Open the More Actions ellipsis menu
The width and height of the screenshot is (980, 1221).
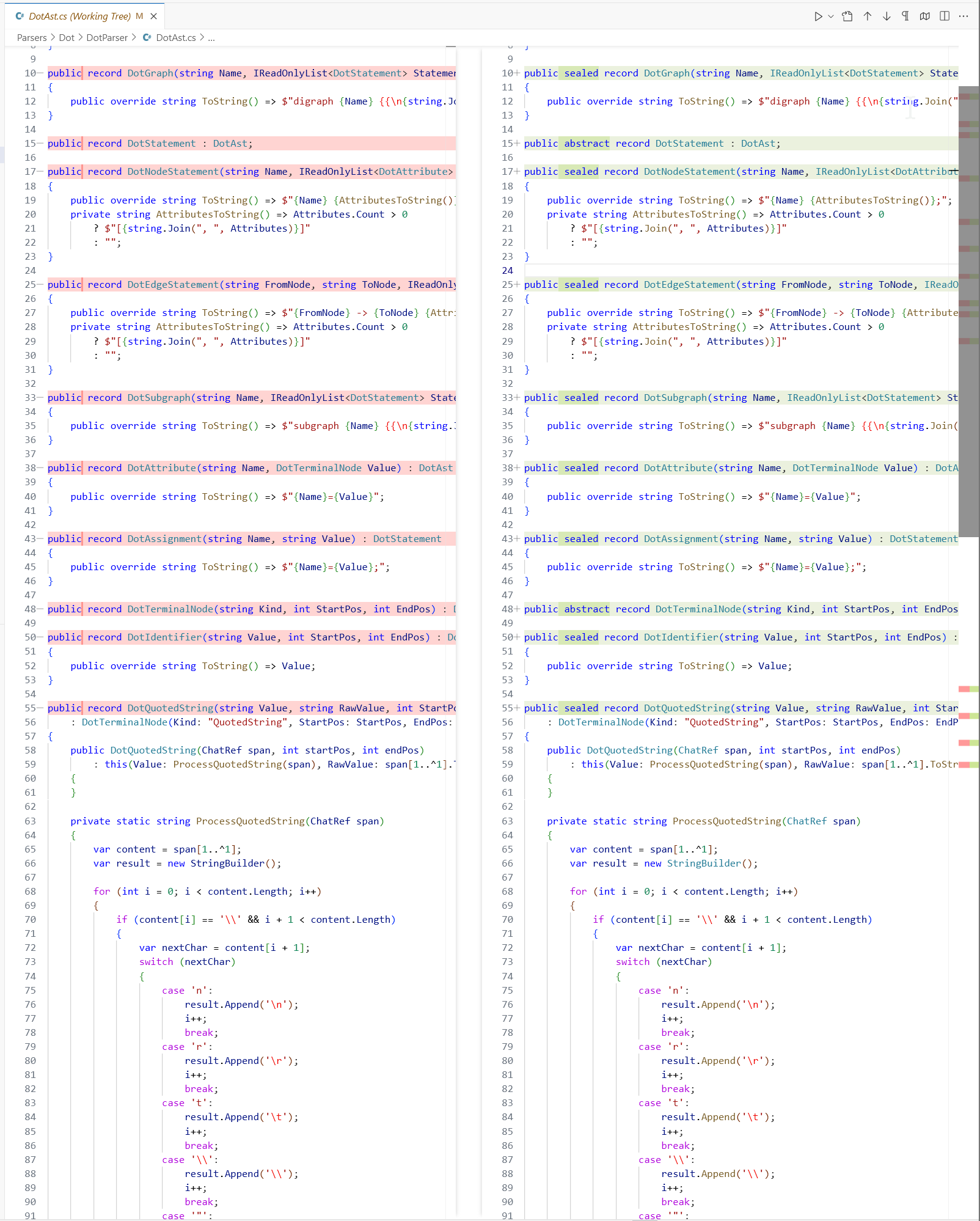tap(964, 16)
